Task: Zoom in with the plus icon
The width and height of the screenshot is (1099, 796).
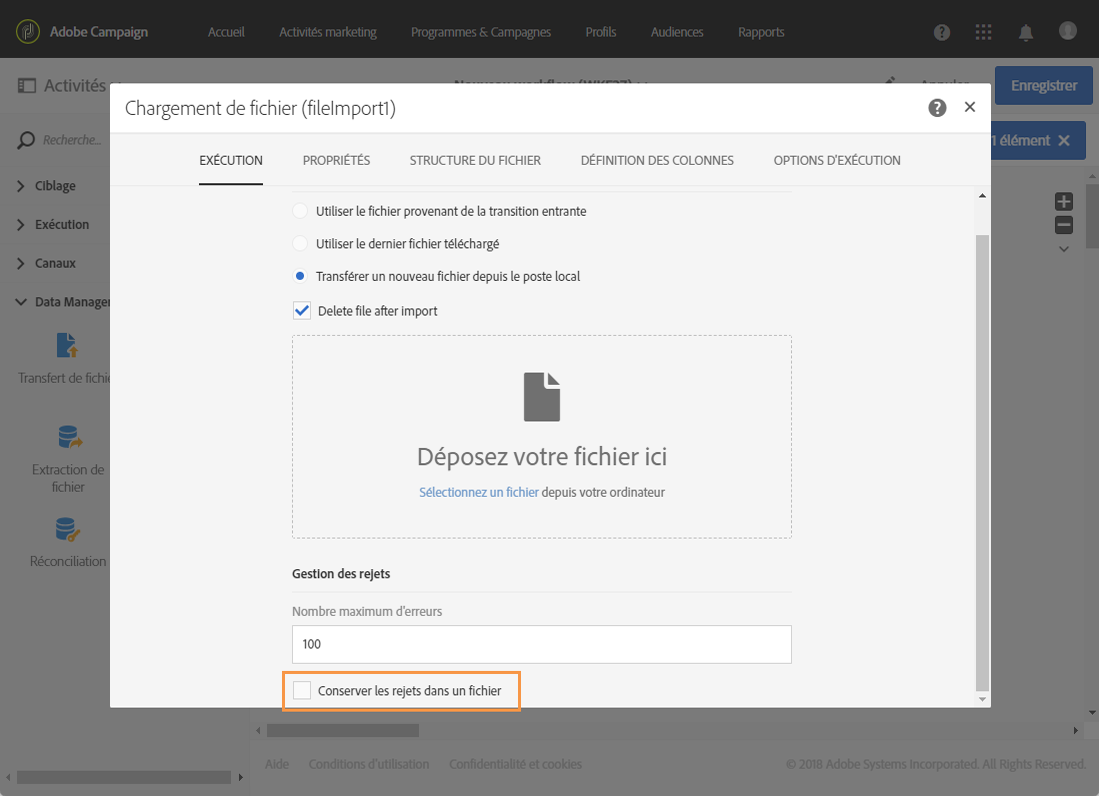Action: [1064, 202]
